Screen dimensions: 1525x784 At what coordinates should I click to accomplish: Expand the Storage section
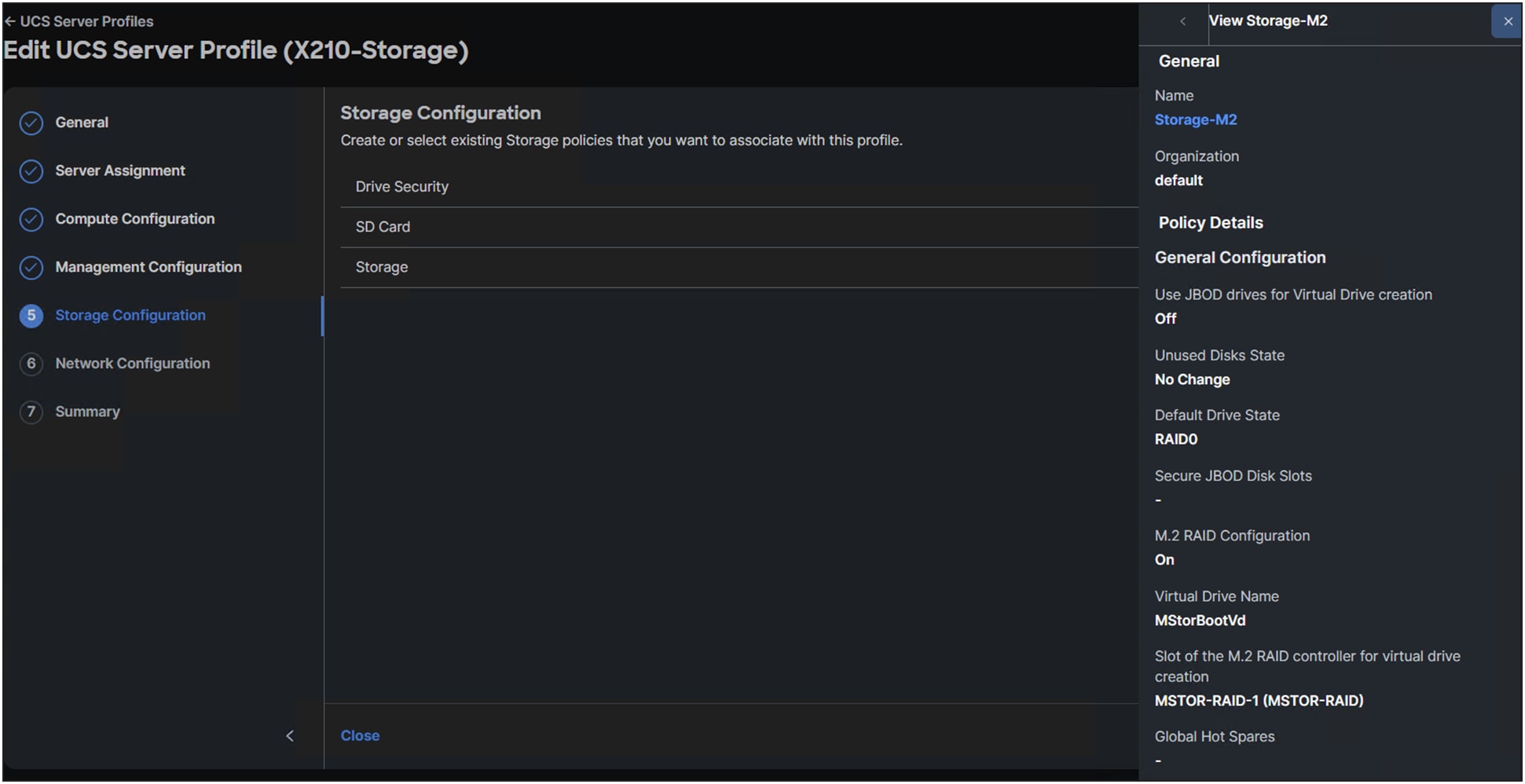(382, 267)
